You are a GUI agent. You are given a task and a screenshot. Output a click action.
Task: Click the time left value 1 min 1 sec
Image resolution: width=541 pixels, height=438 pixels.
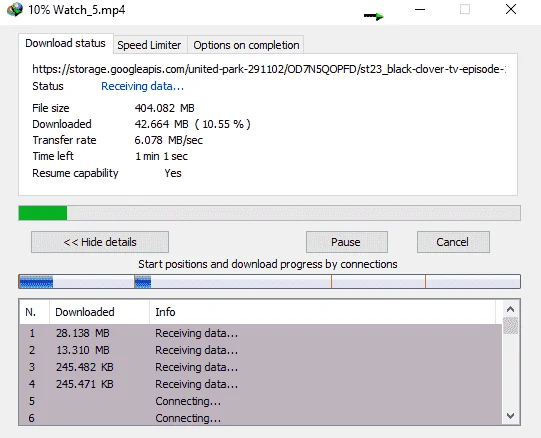[161, 156]
